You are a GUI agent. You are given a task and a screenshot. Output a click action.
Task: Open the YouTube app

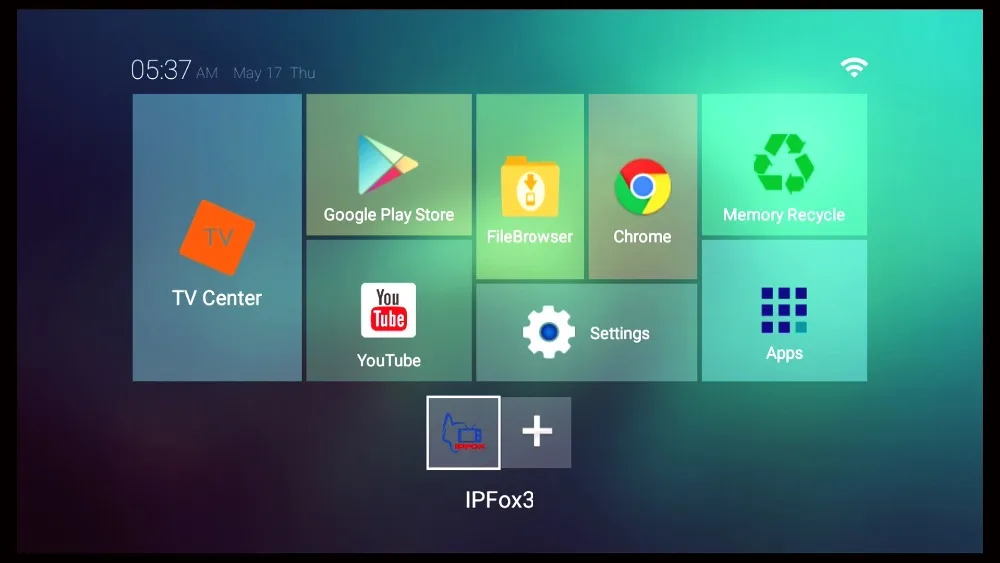click(x=389, y=311)
